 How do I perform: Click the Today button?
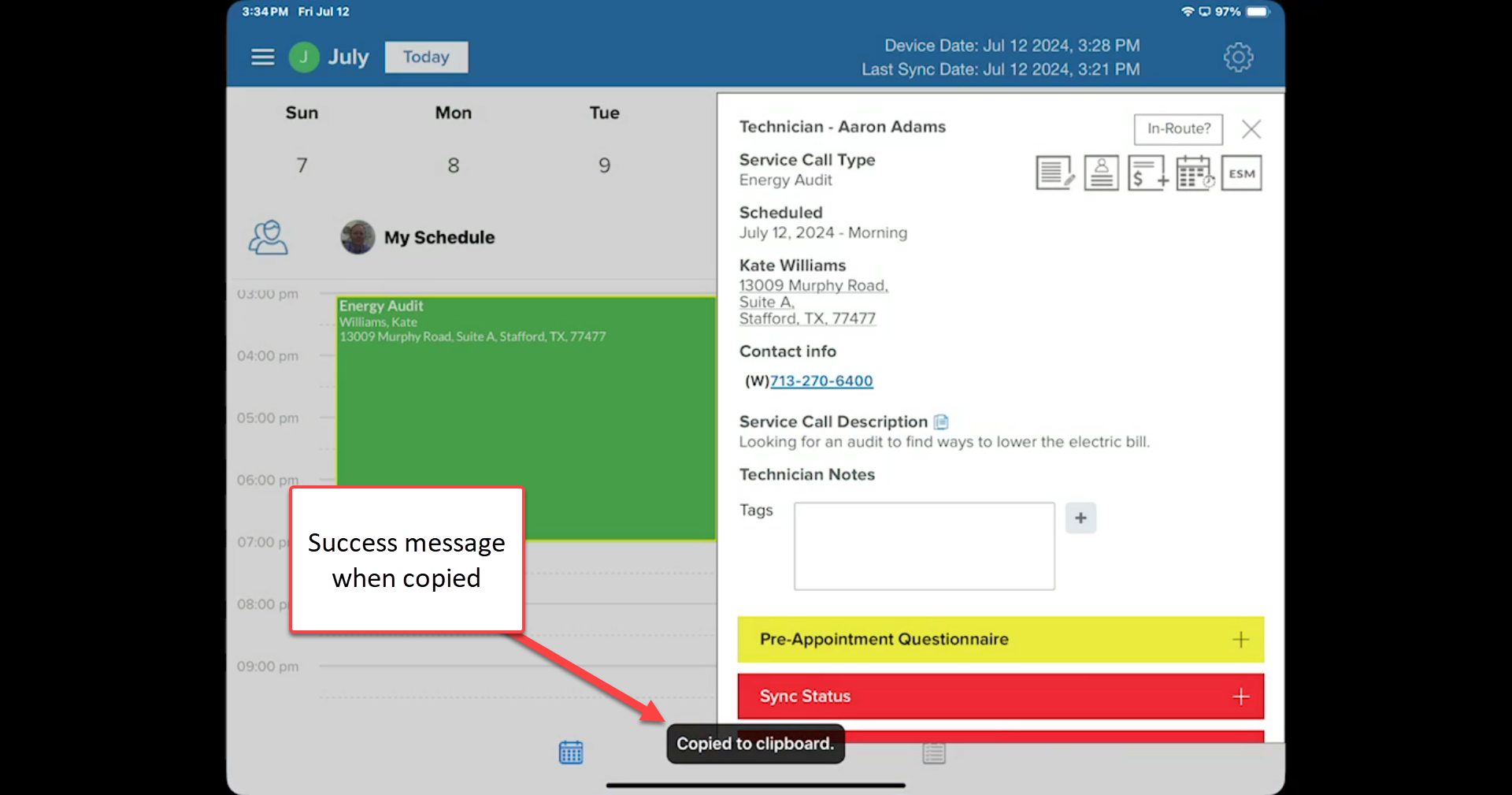point(426,58)
